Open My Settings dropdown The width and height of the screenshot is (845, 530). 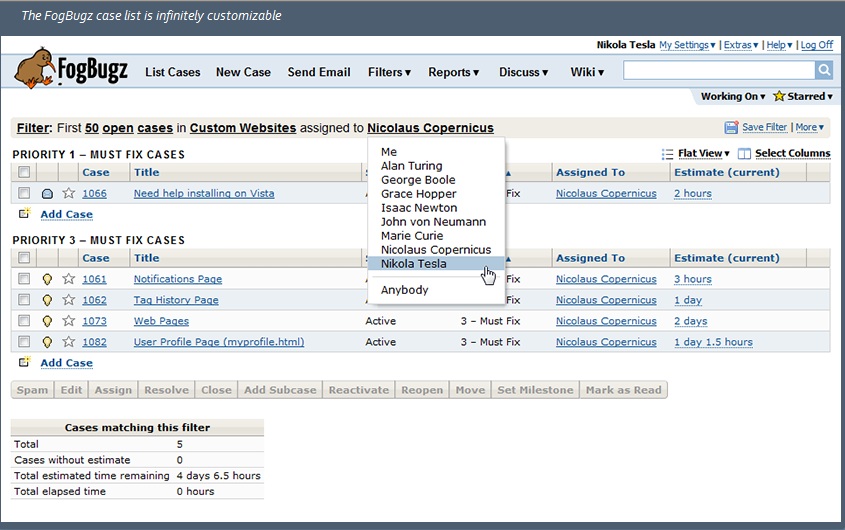pos(687,45)
